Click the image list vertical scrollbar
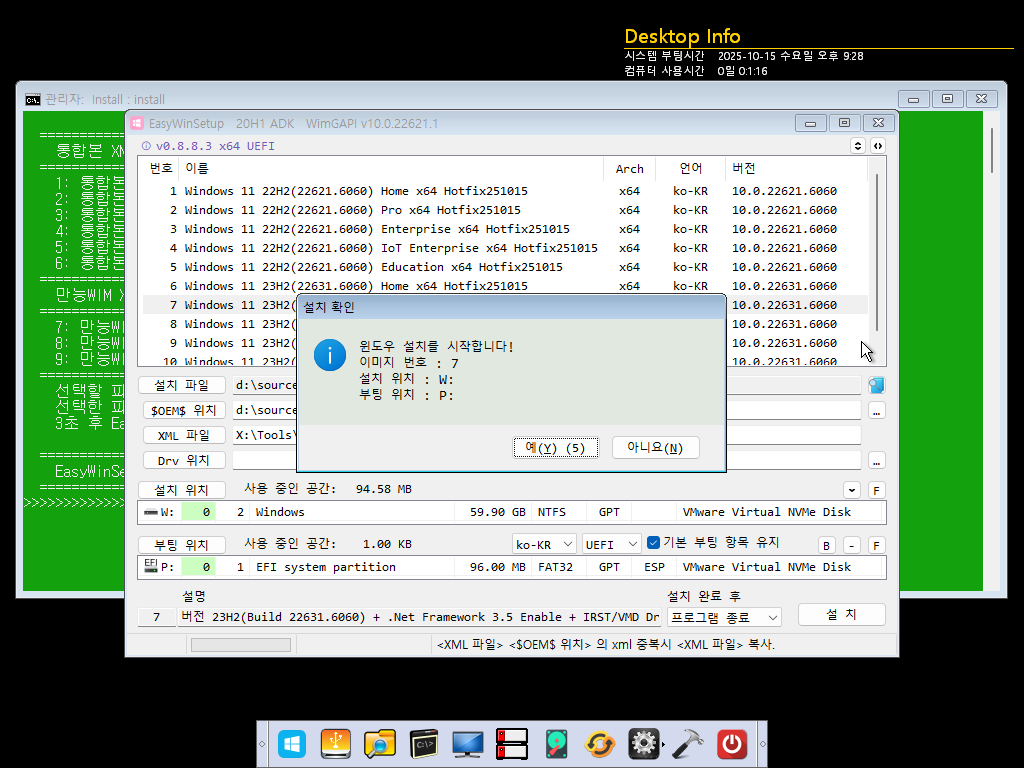Screen dimensions: 1024x768 coord(876,261)
